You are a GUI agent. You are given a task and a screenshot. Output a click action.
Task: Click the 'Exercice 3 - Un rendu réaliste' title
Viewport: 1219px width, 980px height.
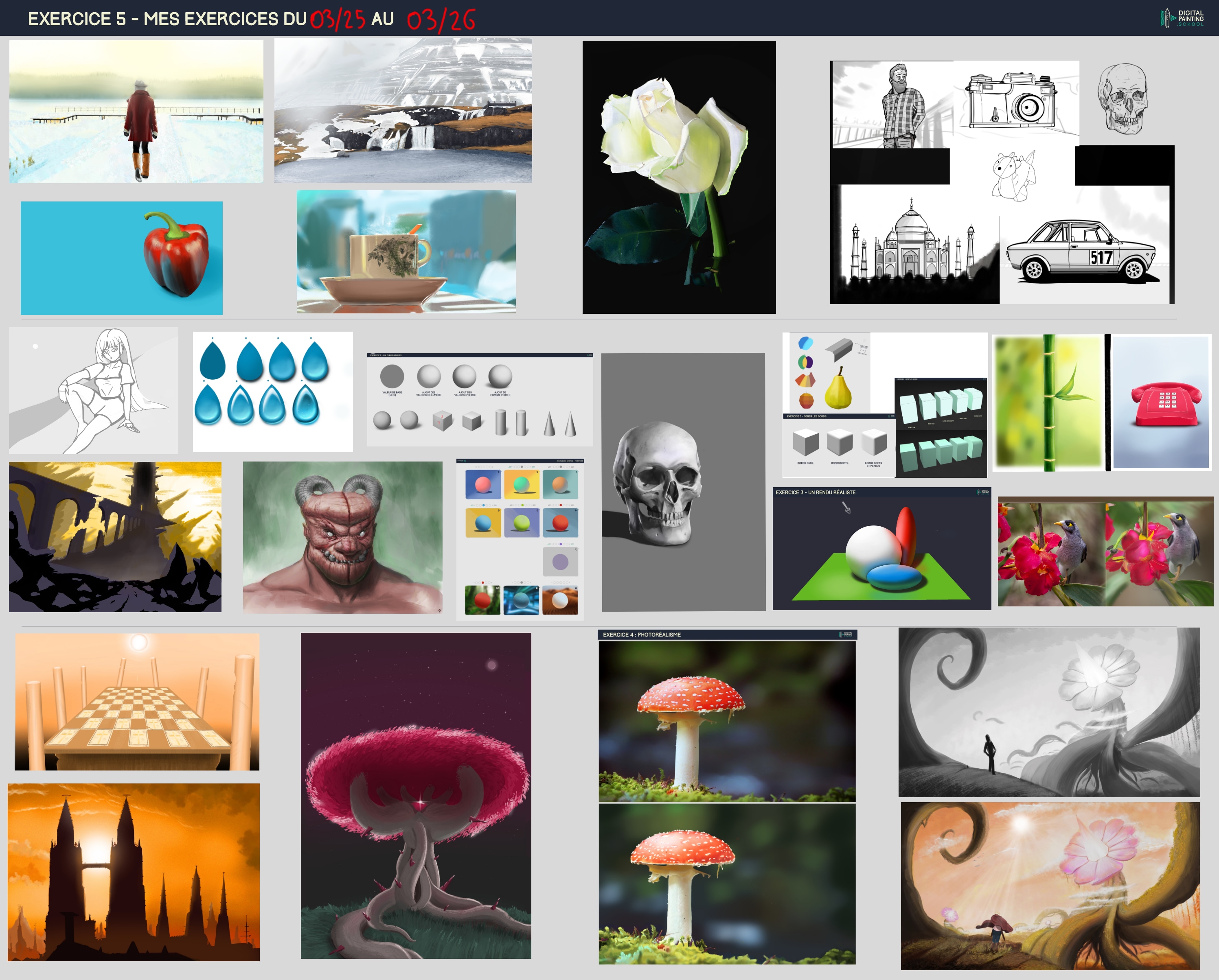[x=815, y=492]
